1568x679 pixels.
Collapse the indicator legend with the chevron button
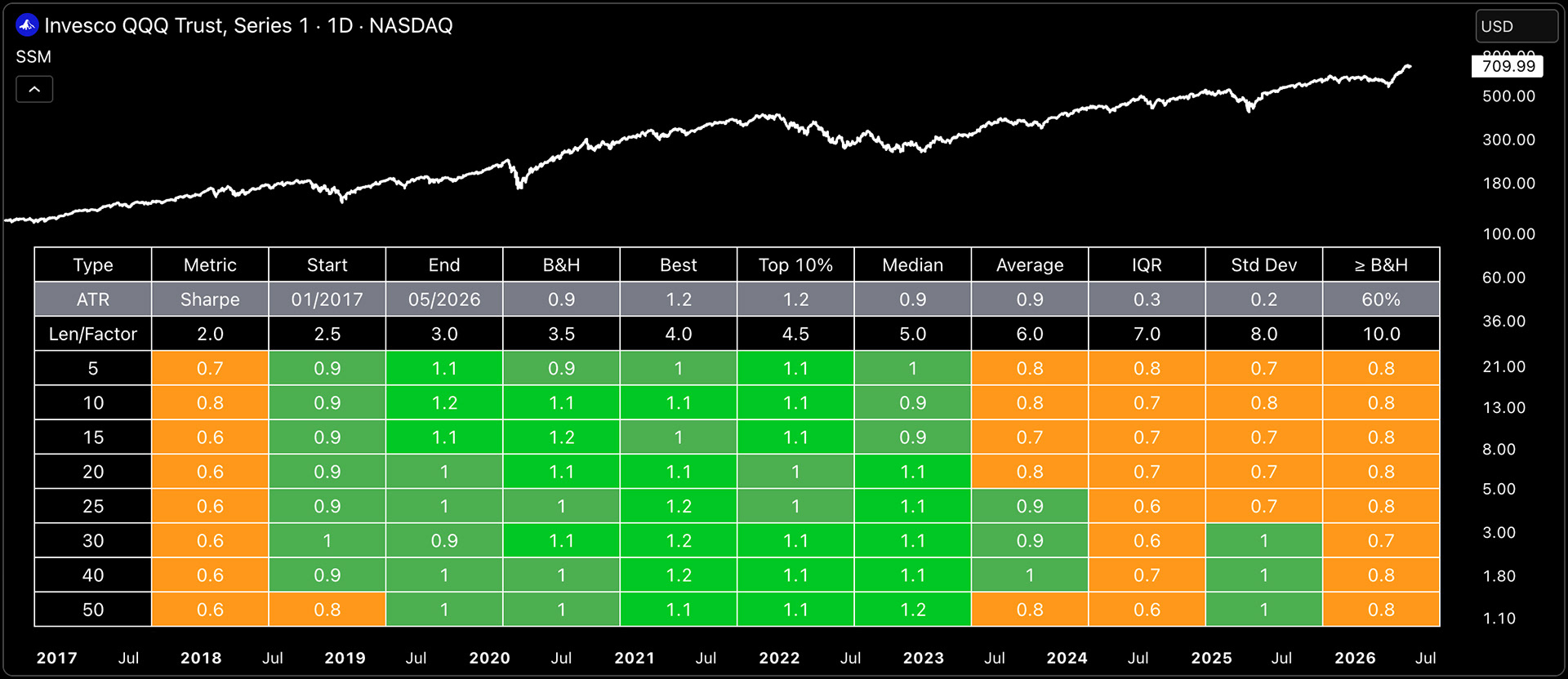[x=34, y=89]
